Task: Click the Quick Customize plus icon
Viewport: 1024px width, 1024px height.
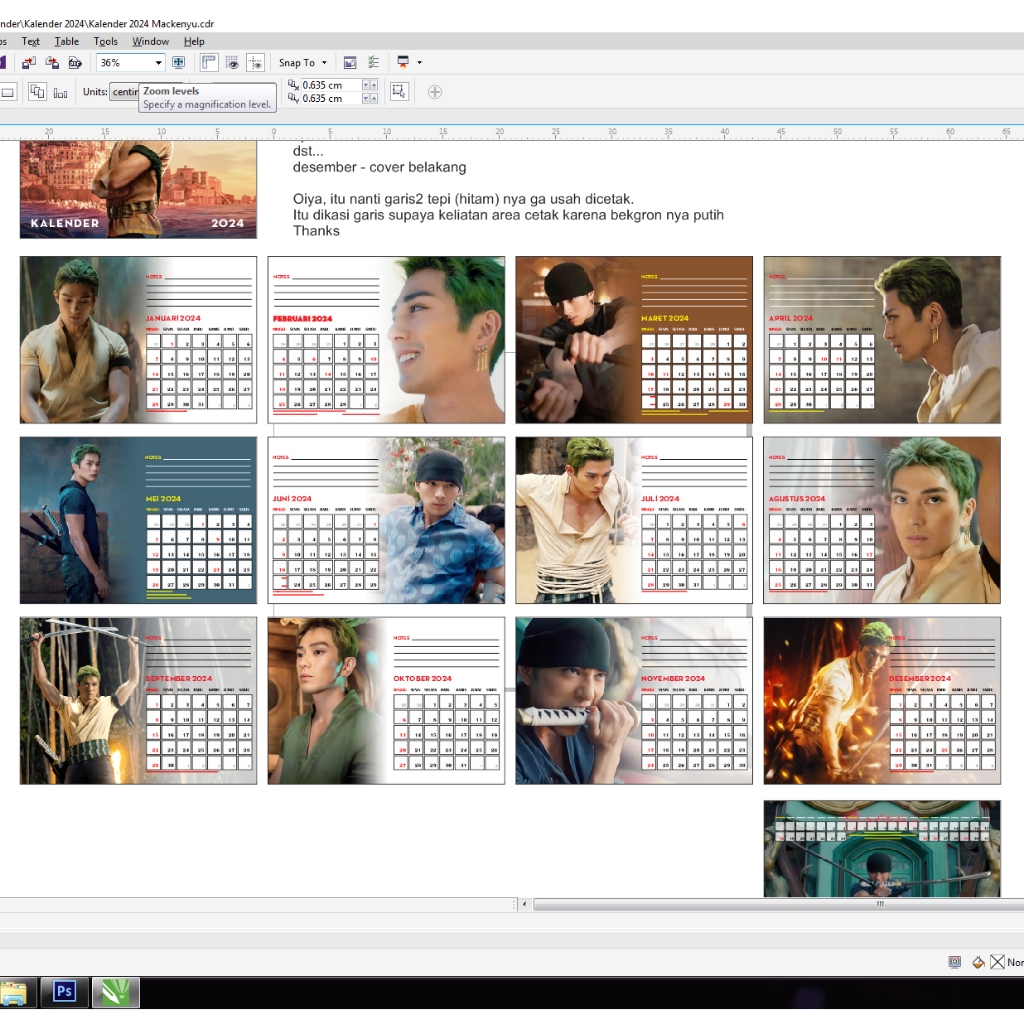Action: point(435,92)
